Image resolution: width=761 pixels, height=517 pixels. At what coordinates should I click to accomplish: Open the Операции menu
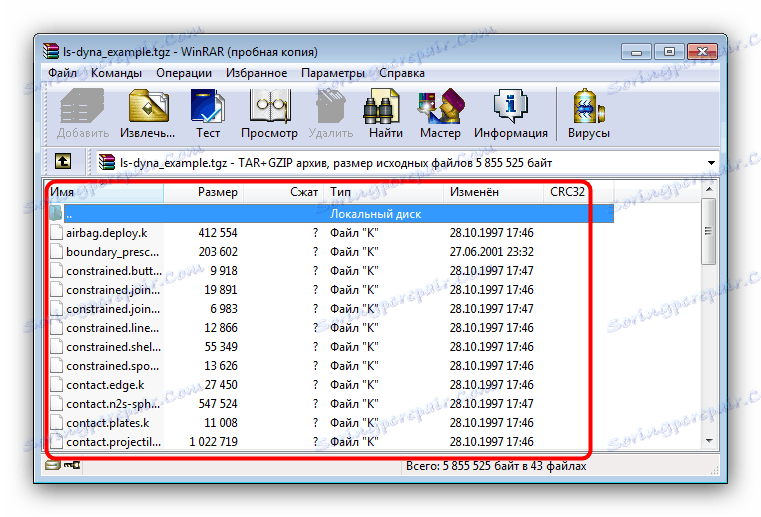tap(184, 73)
